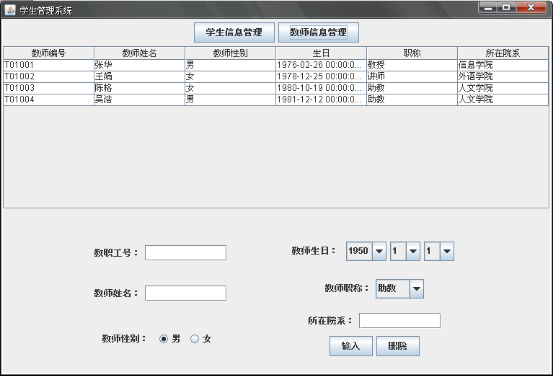Minimize the 学生管理系统 window

tap(488, 7)
